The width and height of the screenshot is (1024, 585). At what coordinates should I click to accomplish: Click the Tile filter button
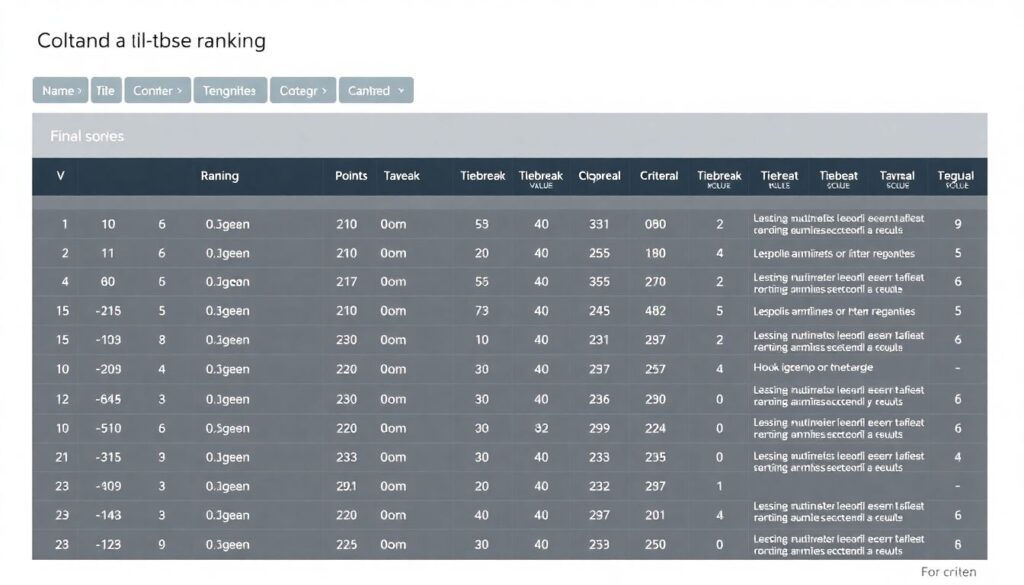pos(105,91)
